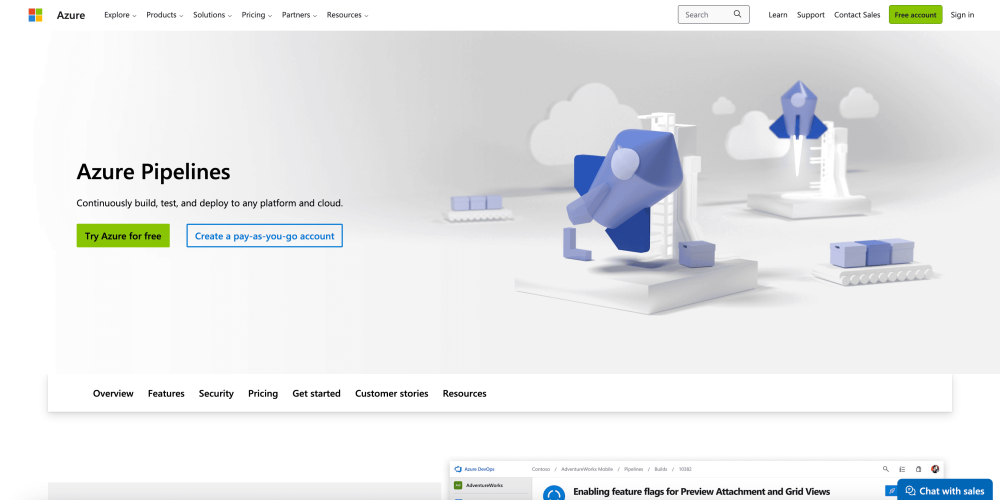Switch to the Features tab
Screen dimensions: 1000x500
click(x=166, y=393)
